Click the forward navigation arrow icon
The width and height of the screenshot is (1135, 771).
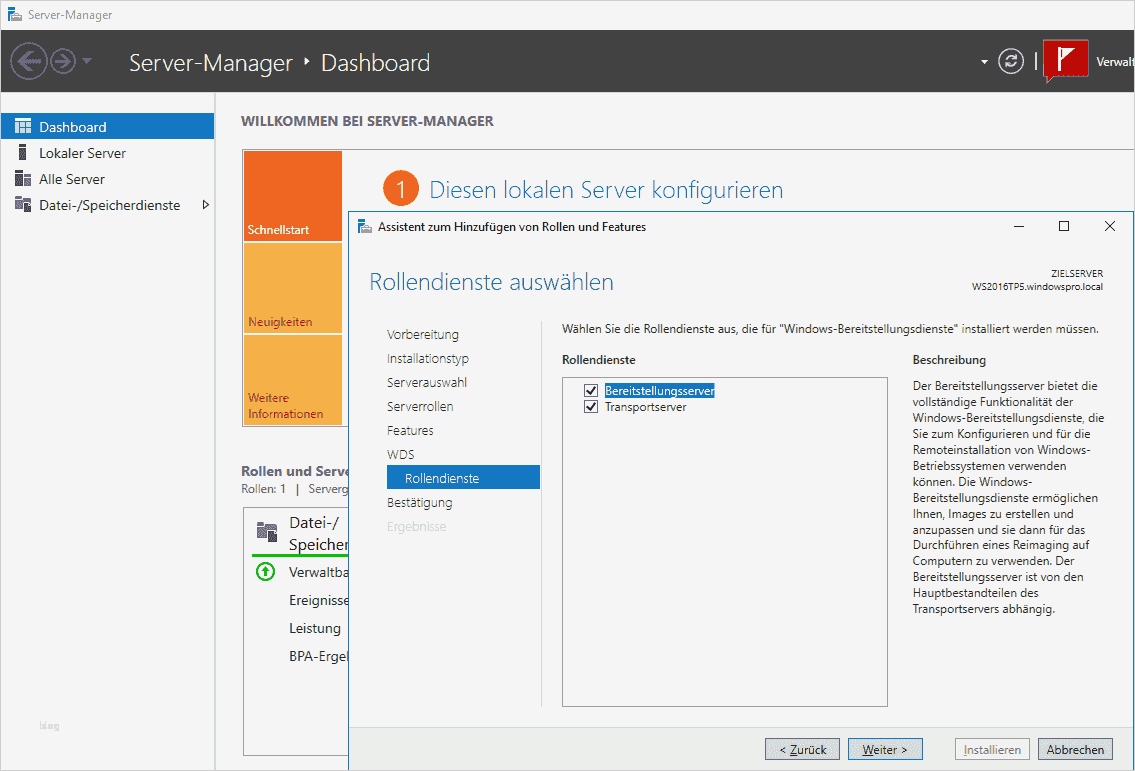click(x=63, y=62)
